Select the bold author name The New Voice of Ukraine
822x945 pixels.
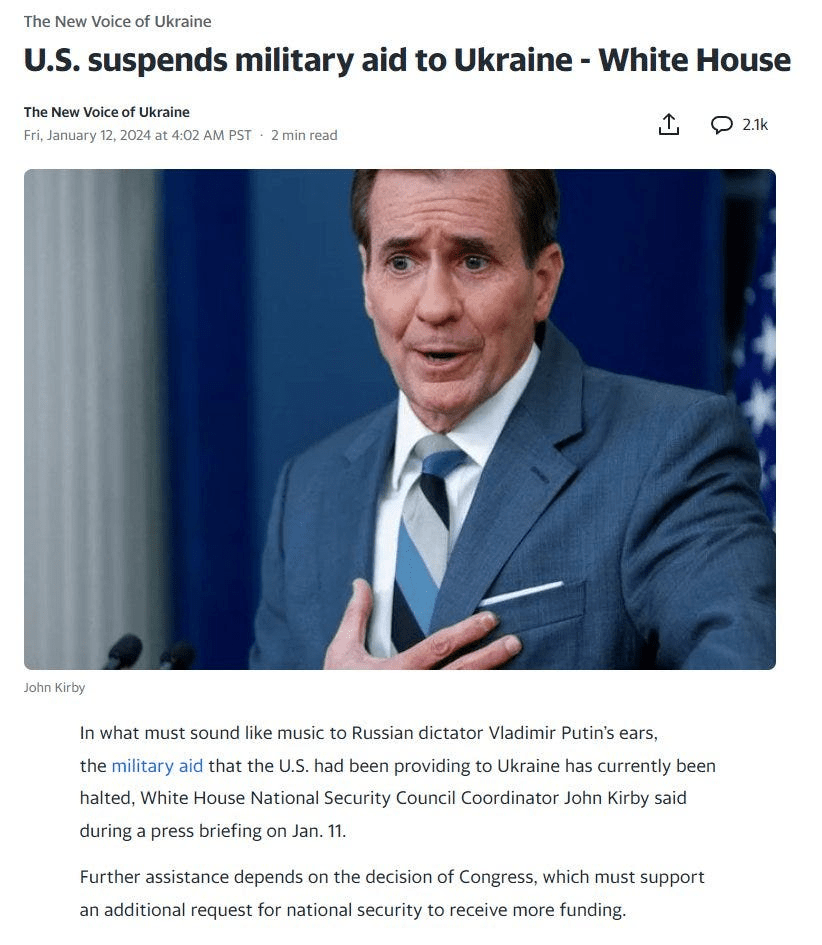pyautogui.click(x=107, y=112)
